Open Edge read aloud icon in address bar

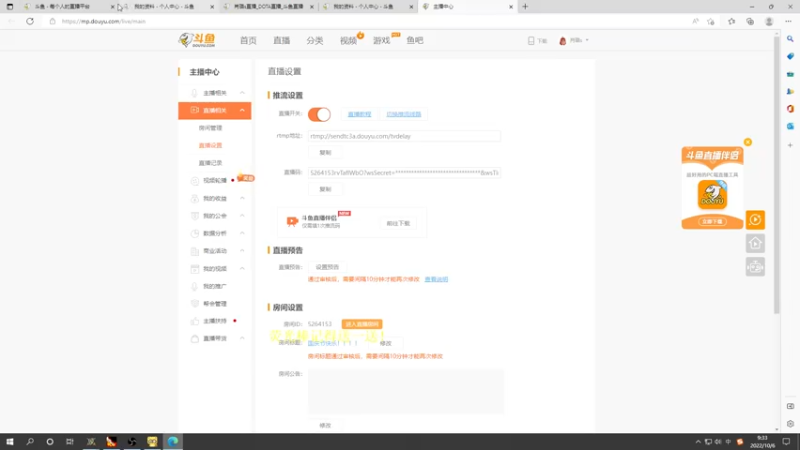[695, 21]
